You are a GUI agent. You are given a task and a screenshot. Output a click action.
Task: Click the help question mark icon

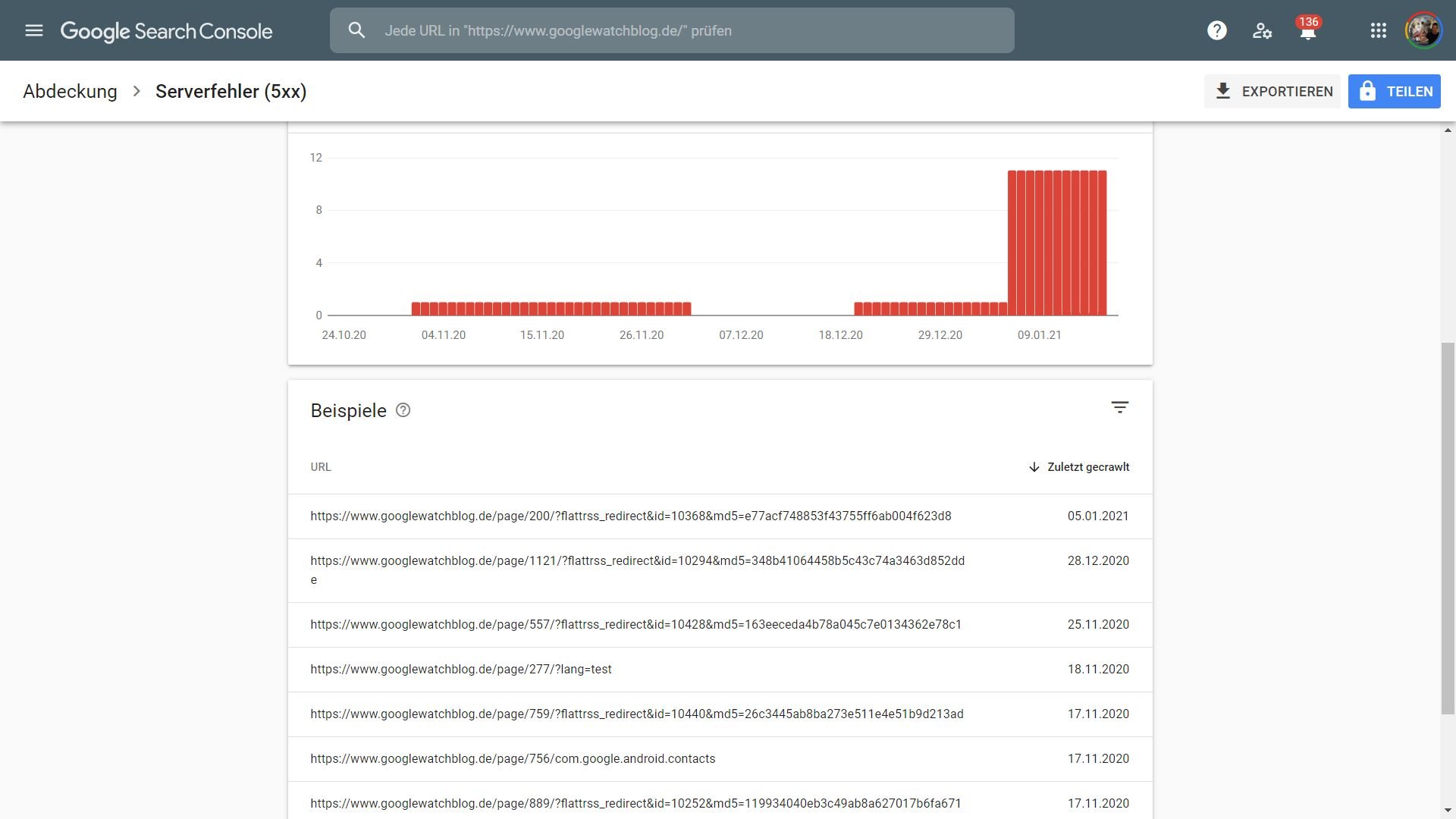pyautogui.click(x=1216, y=30)
